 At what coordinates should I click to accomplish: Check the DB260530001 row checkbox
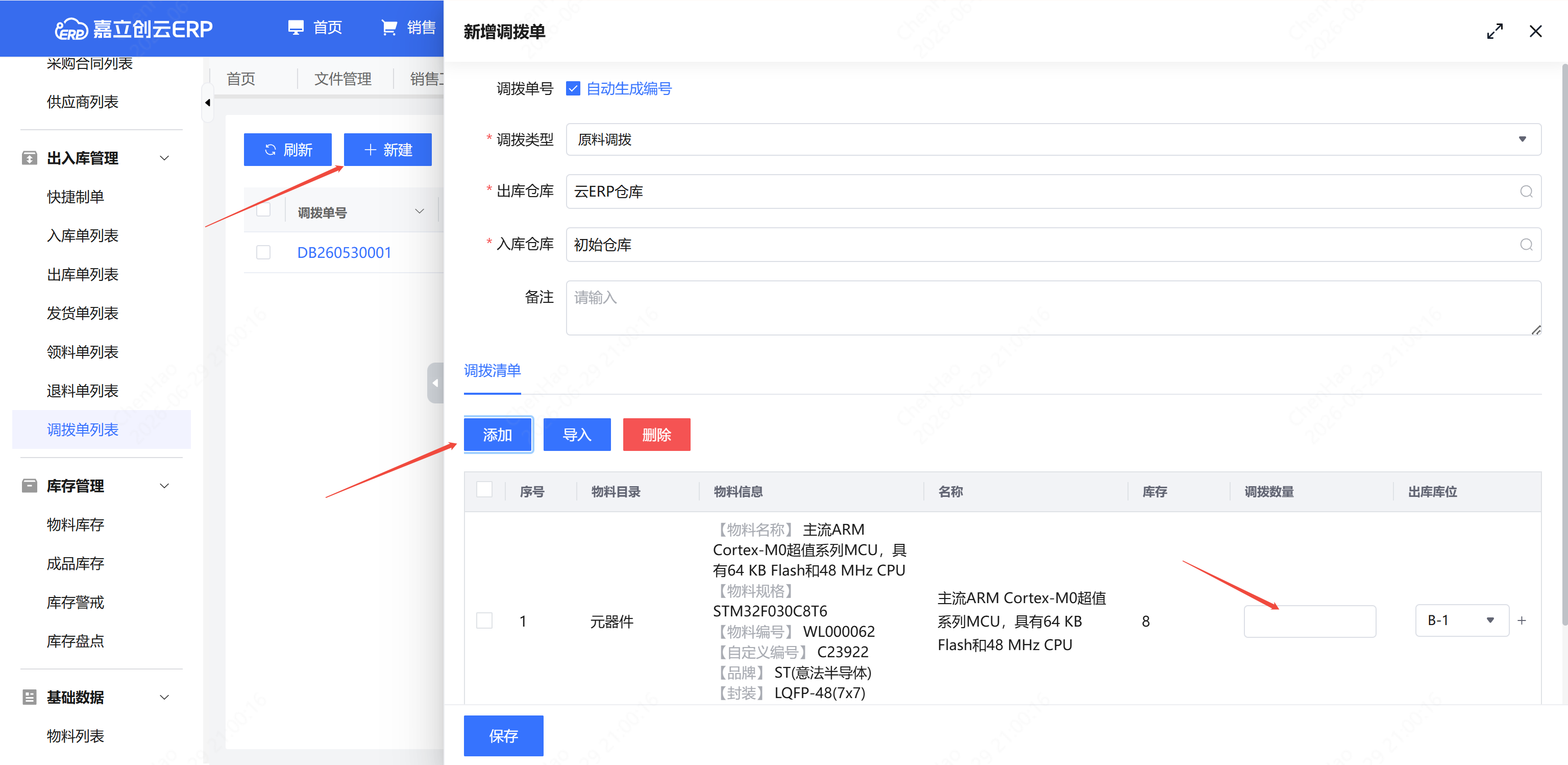[263, 253]
